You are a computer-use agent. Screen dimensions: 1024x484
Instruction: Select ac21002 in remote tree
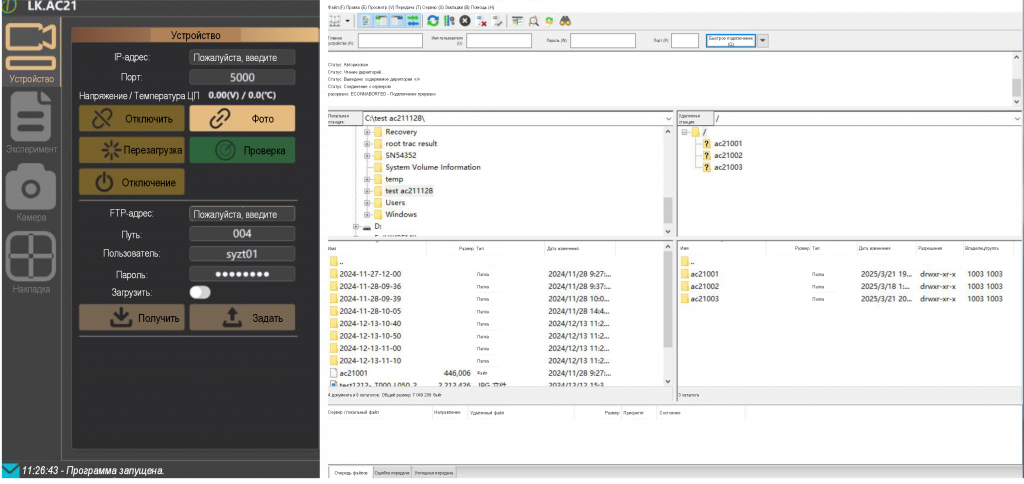(728, 155)
